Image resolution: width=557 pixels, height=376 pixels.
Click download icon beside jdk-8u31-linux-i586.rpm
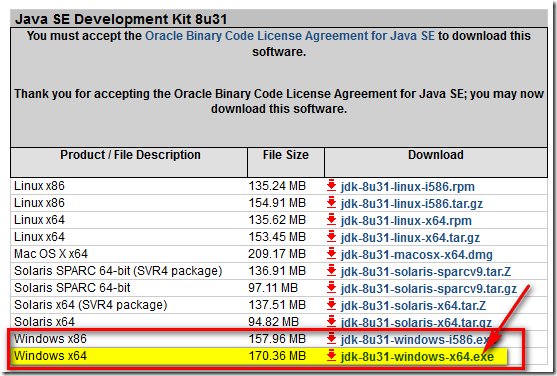coord(331,186)
